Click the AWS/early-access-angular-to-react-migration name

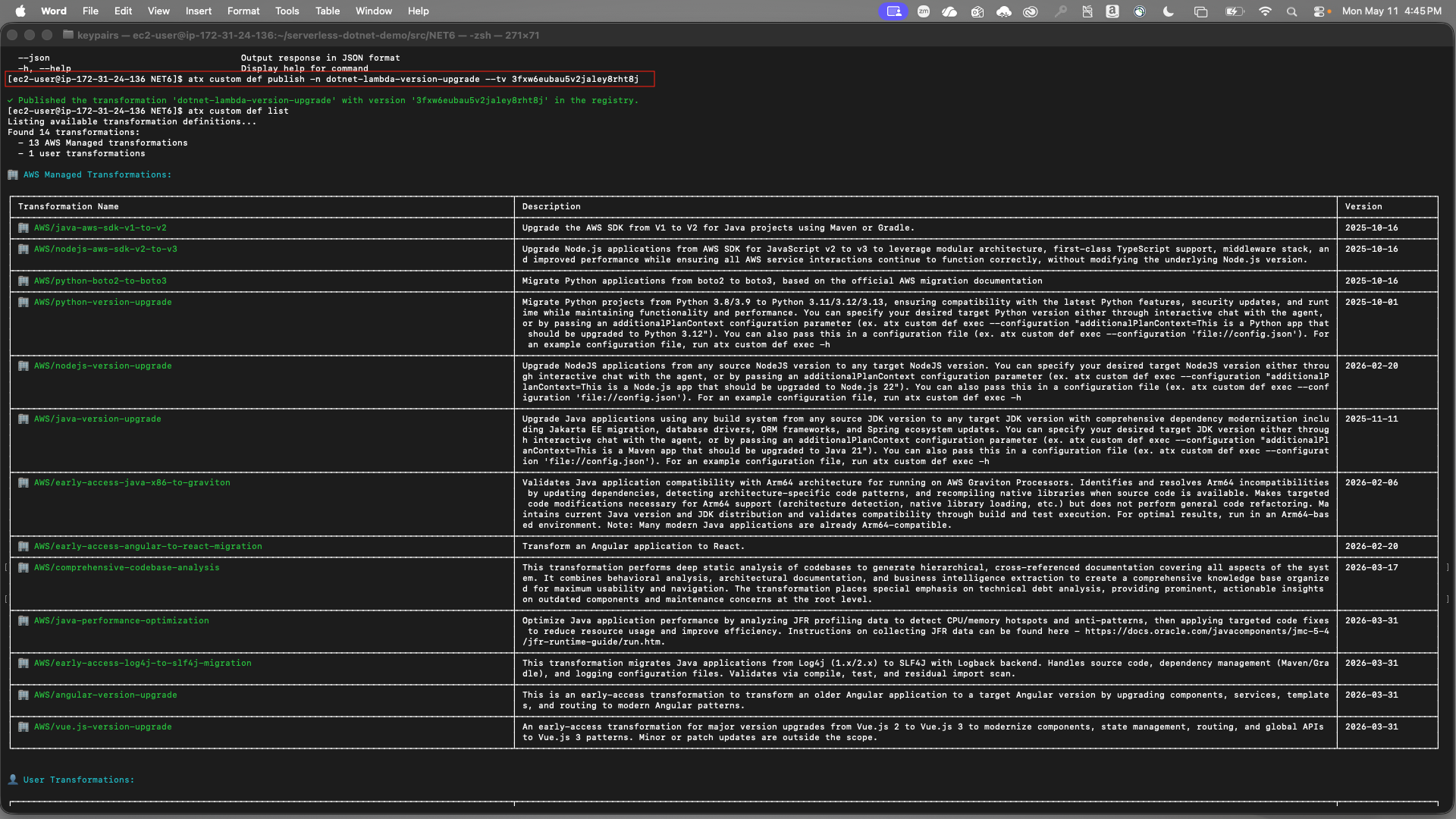tap(148, 546)
